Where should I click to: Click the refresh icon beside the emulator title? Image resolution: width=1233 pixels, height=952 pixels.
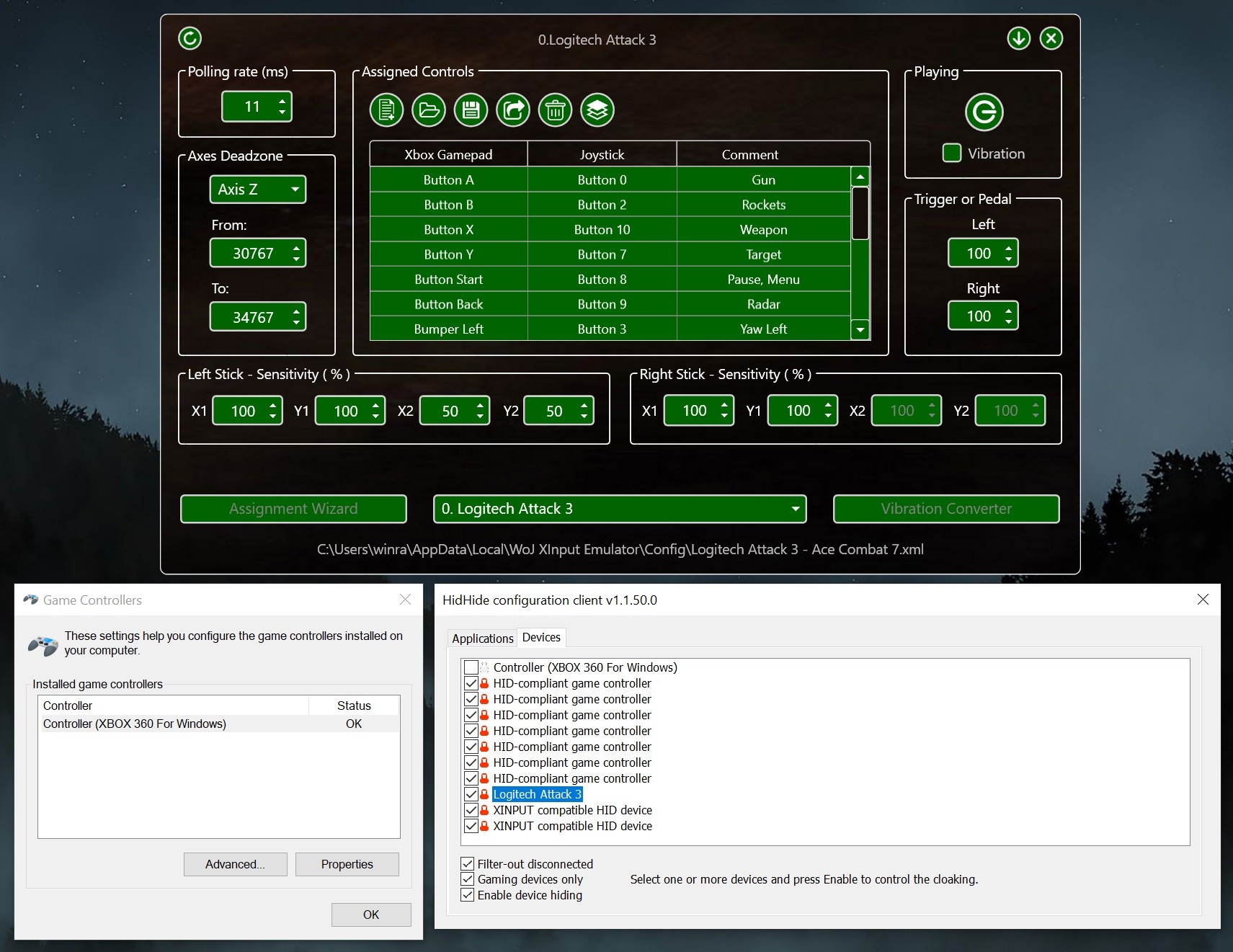point(190,38)
